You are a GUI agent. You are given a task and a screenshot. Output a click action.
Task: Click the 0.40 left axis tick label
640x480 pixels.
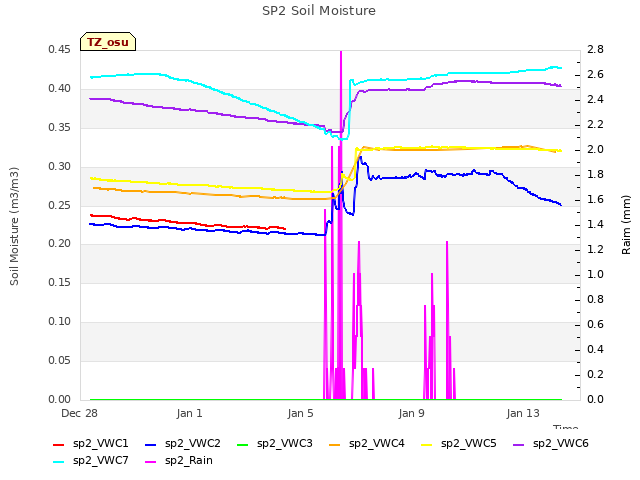59,89
